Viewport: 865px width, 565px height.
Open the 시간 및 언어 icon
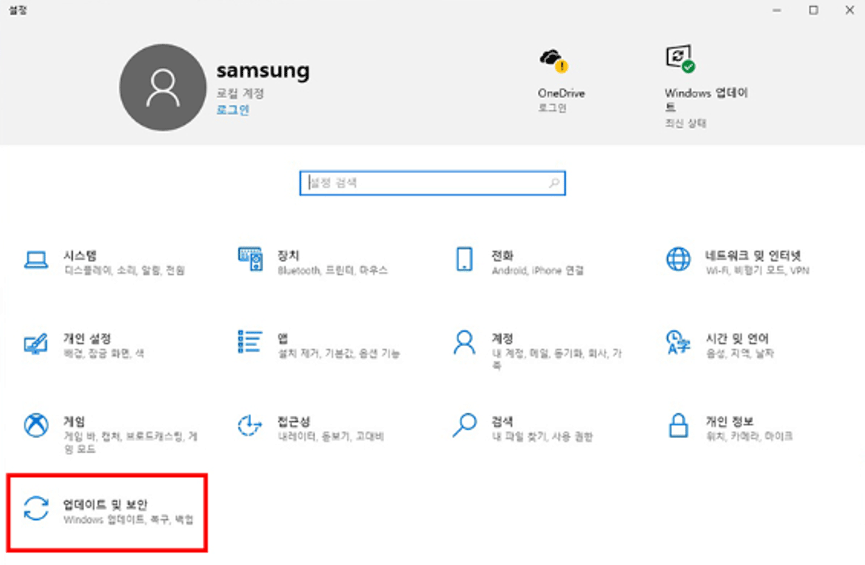point(679,342)
